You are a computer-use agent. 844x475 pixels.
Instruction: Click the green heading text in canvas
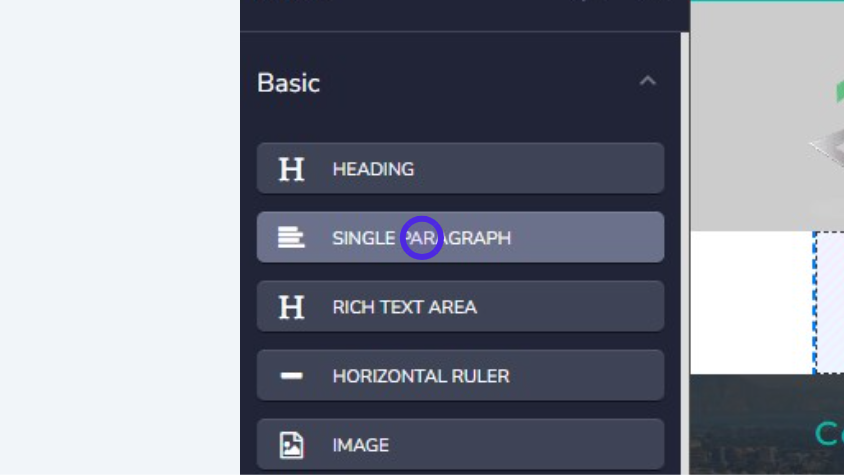pos(829,433)
